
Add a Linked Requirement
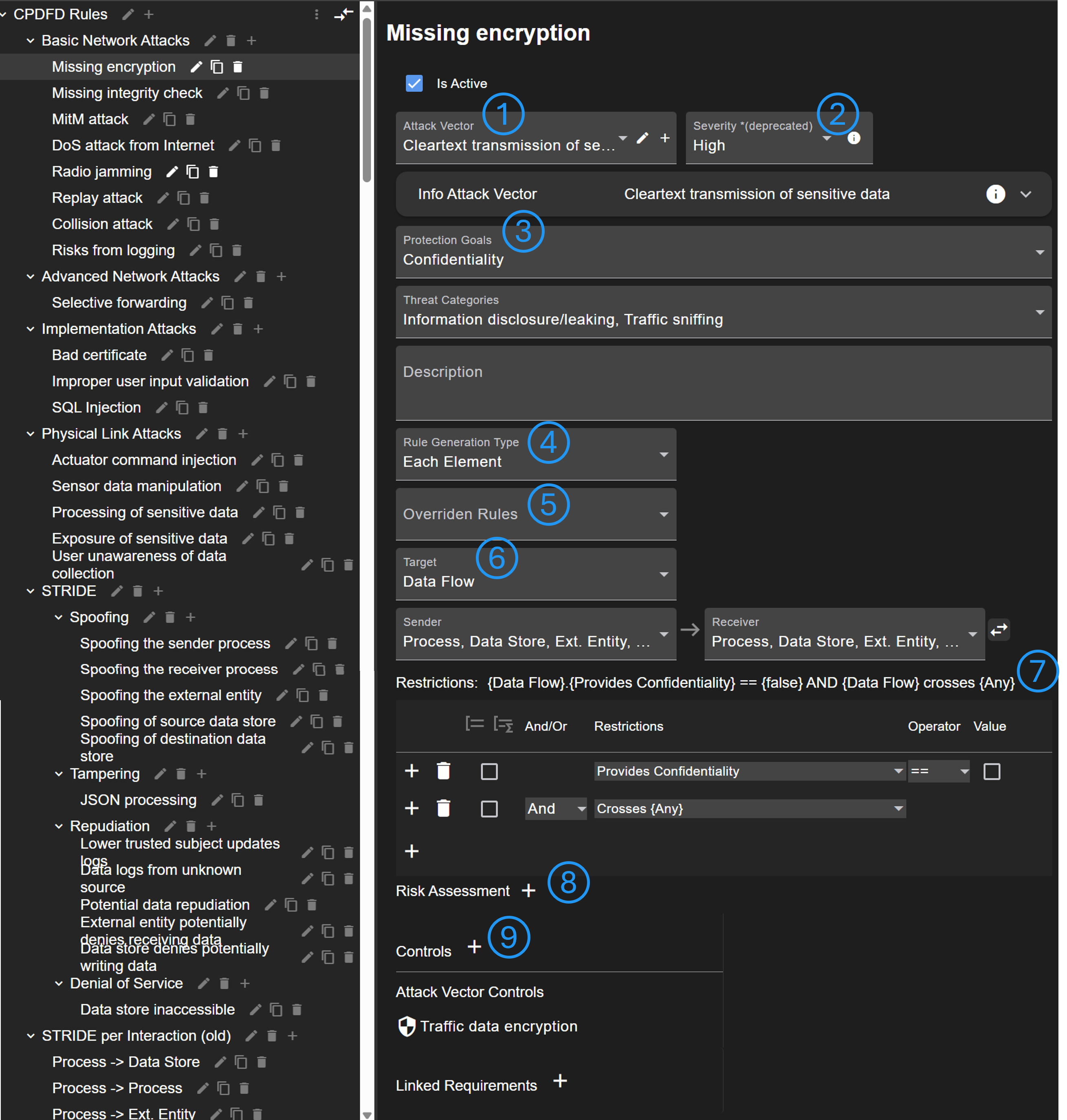(x=560, y=1081)
